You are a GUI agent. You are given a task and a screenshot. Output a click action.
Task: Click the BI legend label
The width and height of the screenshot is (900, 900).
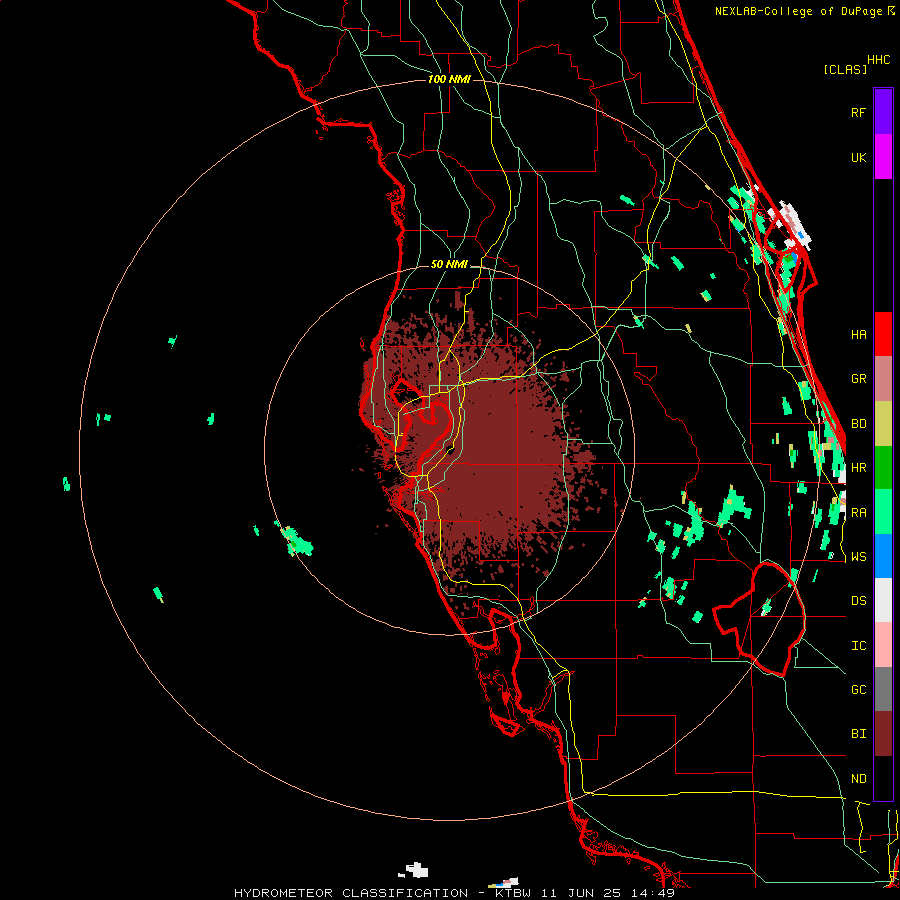click(x=858, y=734)
